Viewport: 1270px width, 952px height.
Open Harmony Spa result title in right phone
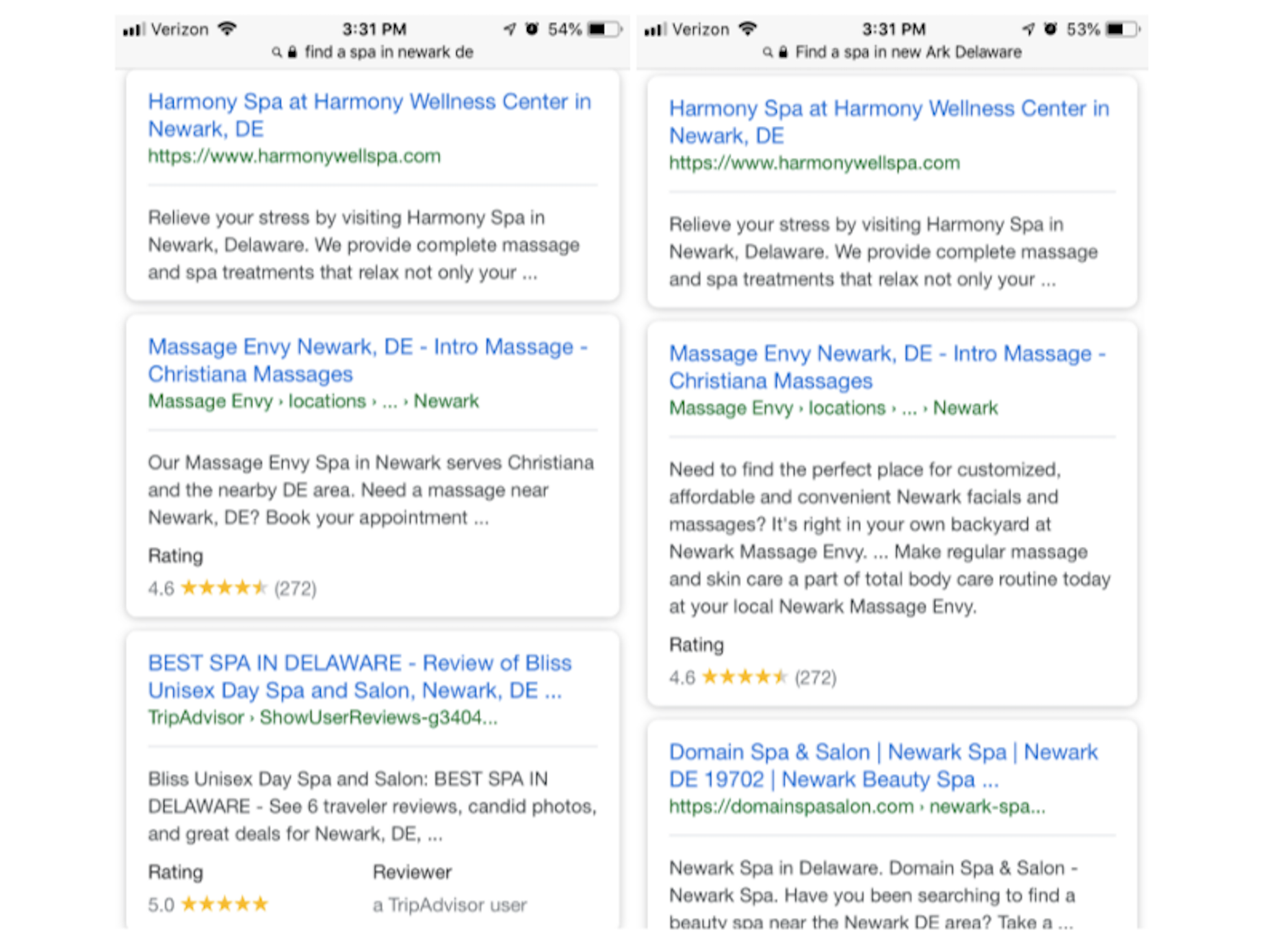(888, 122)
